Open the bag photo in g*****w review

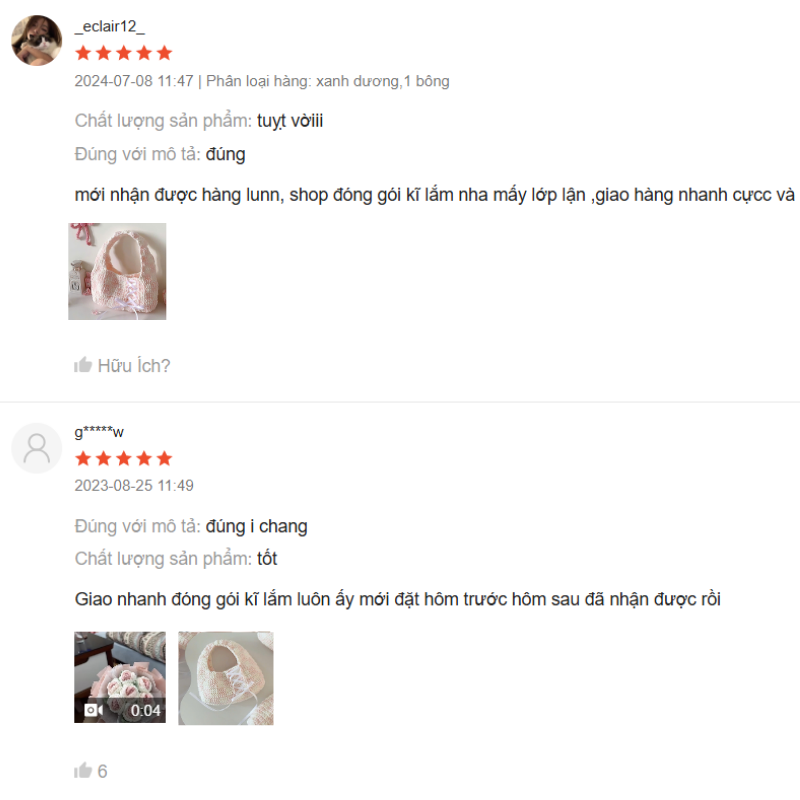(x=226, y=678)
